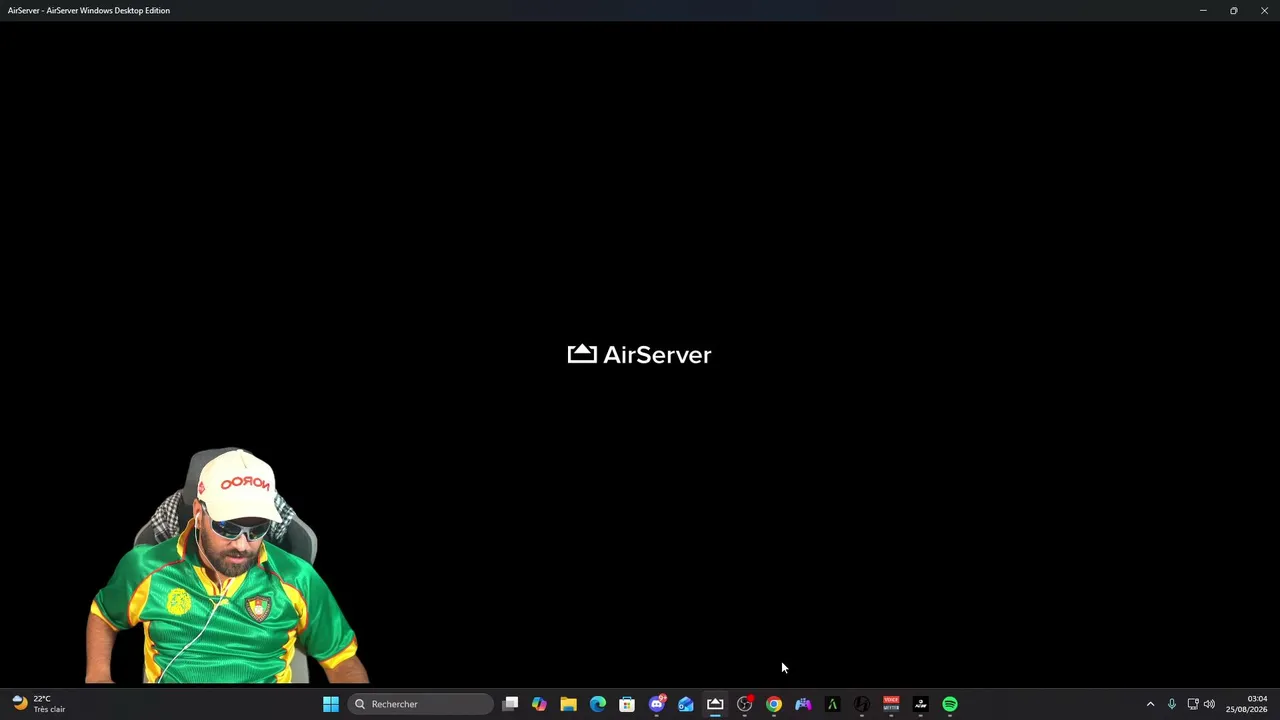1280x720 pixels.
Task: Open the clock and calendar flyout
Action: (x=1247, y=704)
